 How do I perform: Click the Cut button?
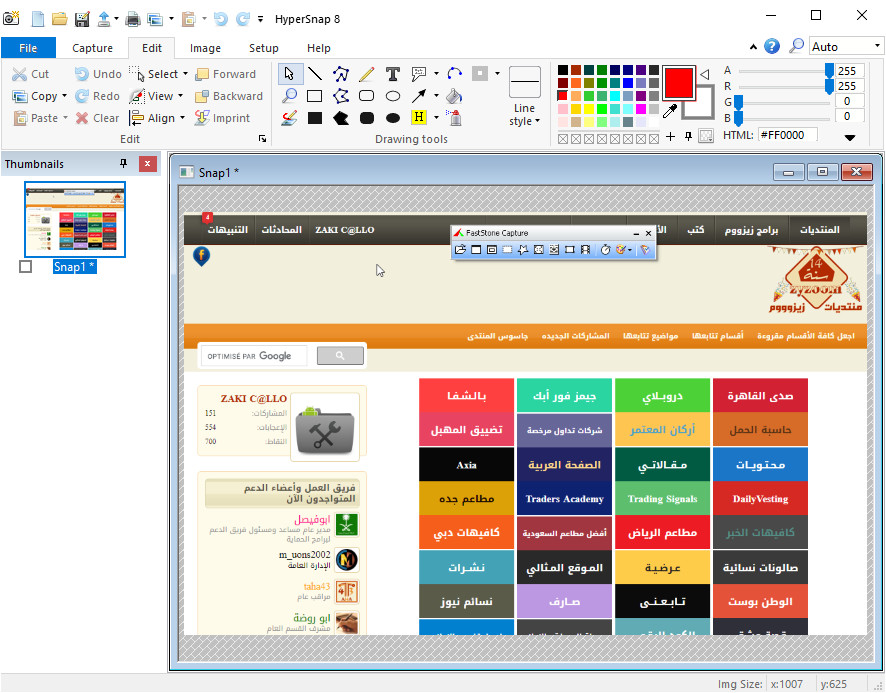click(x=31, y=74)
